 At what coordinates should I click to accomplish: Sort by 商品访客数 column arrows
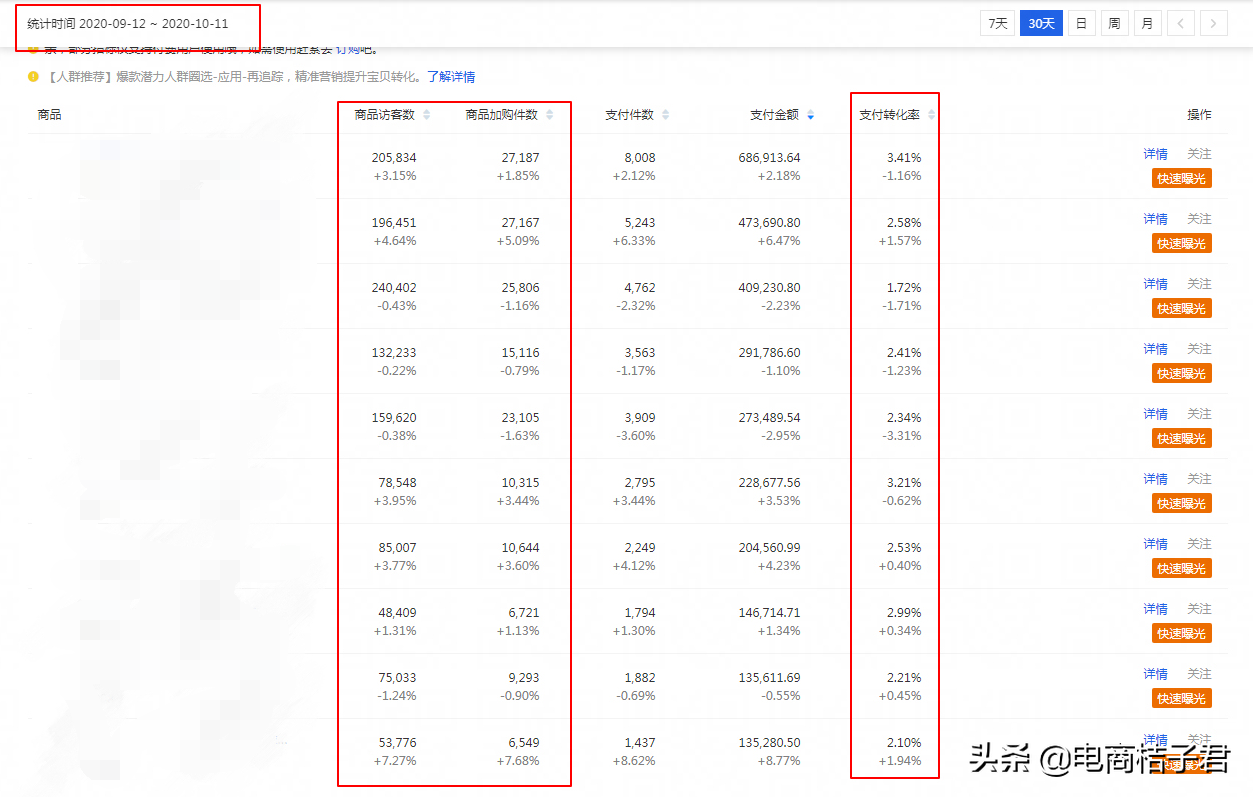[427, 115]
